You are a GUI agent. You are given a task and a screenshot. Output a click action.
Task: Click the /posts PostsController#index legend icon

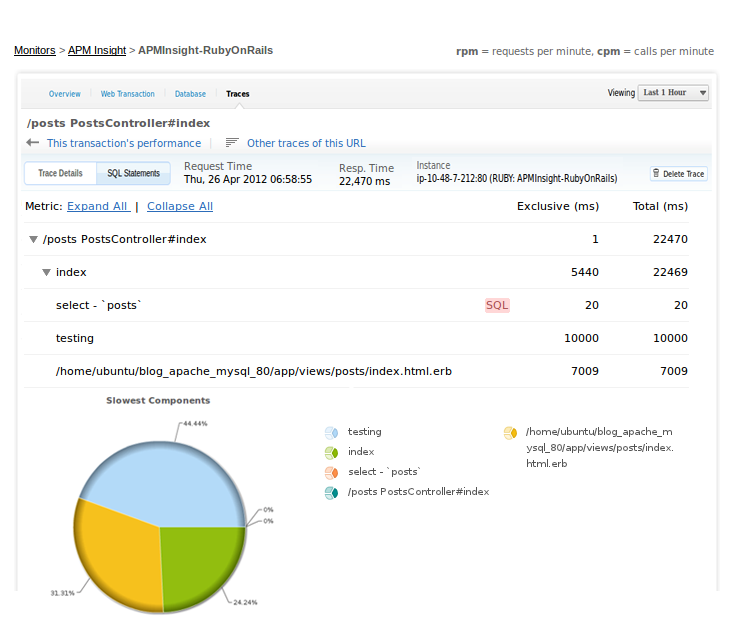click(x=331, y=493)
